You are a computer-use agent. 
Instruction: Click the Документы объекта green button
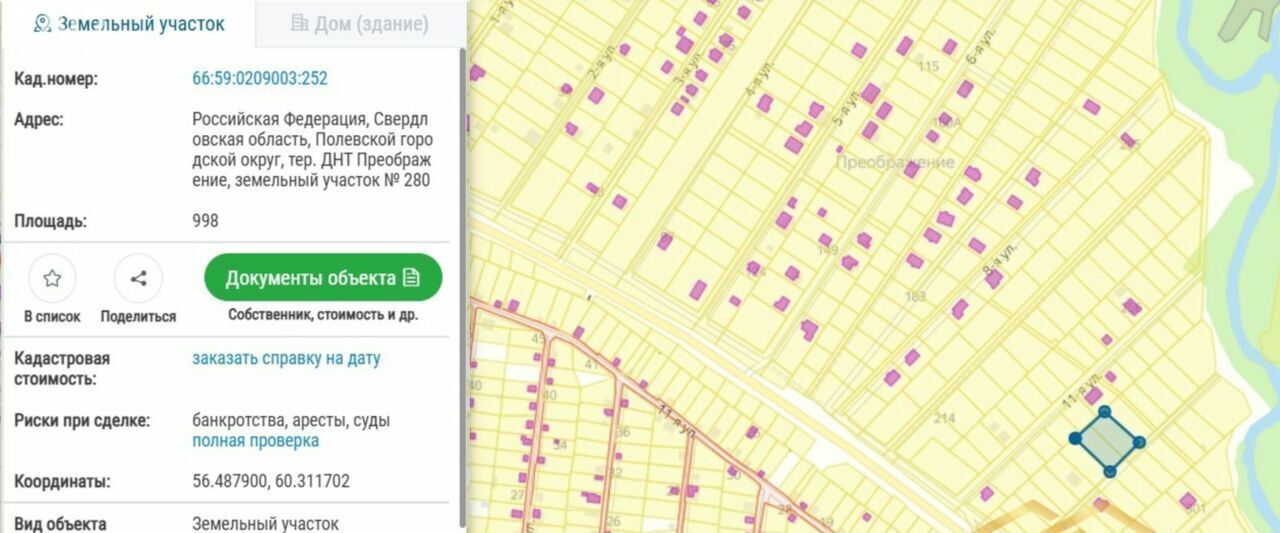coord(323,278)
